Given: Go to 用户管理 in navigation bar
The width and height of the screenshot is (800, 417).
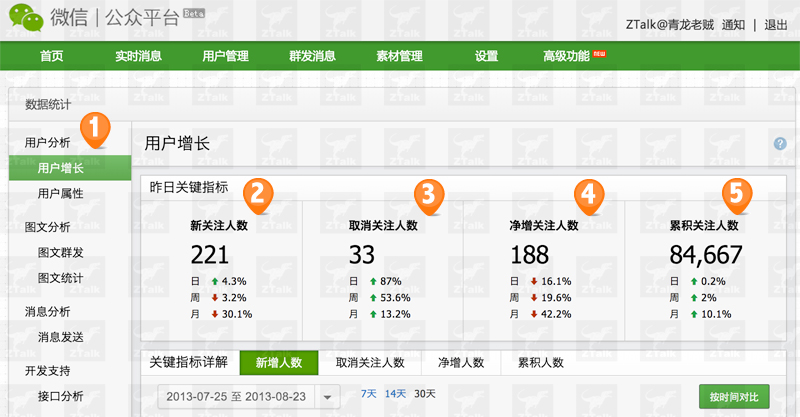Looking at the screenshot, I should pos(225,56).
